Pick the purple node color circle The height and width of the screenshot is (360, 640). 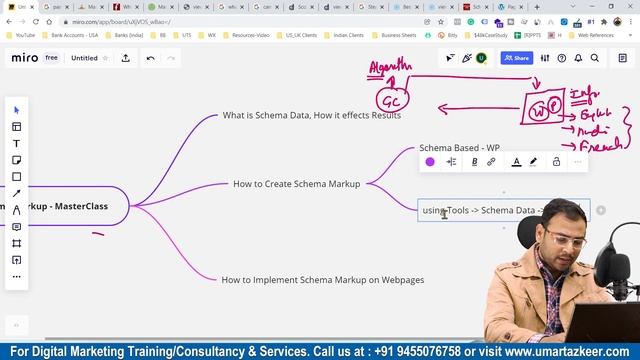[430, 162]
